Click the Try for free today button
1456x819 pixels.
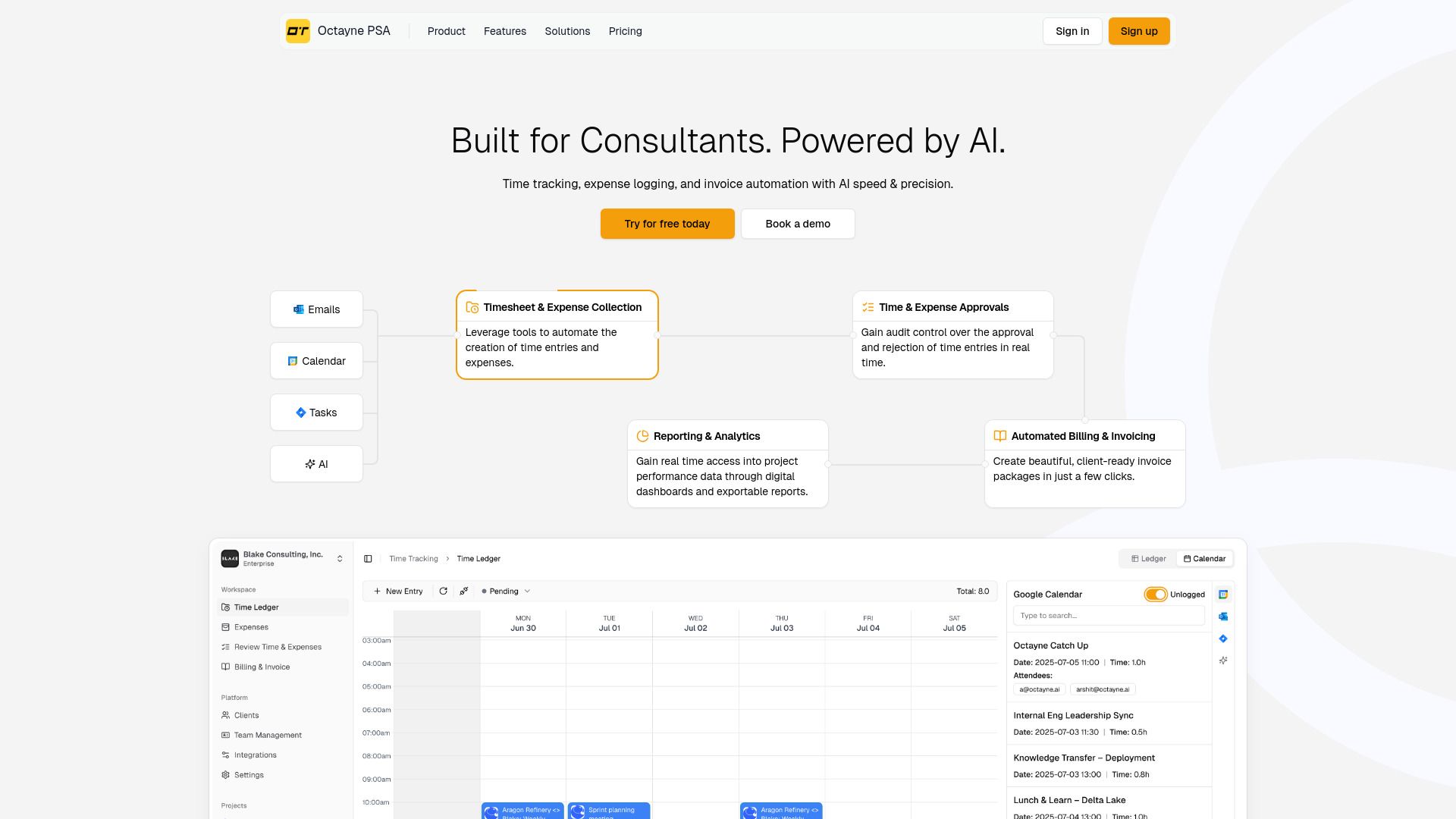pos(667,224)
